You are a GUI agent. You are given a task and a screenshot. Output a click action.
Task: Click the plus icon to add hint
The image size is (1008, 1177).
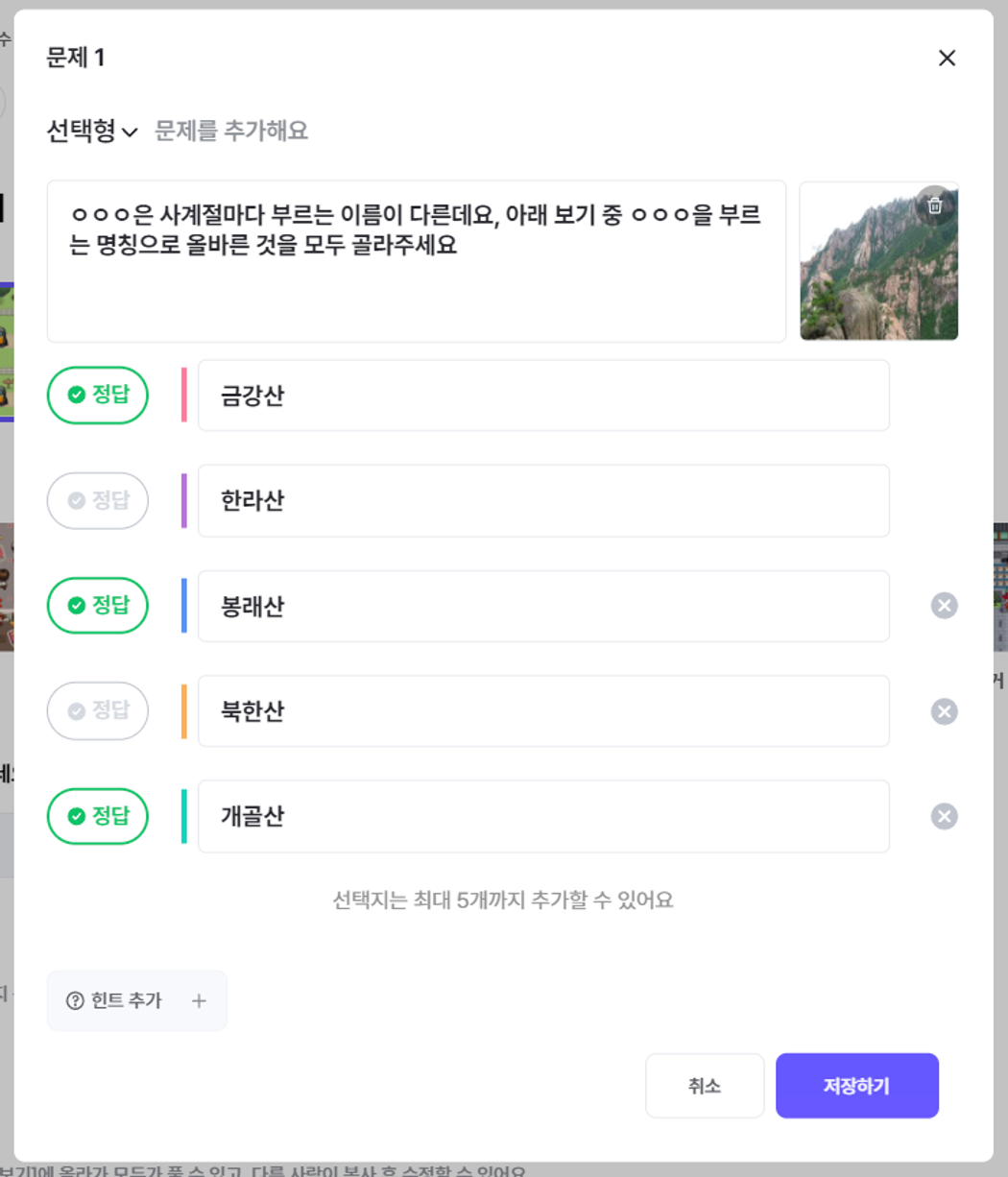click(x=199, y=1001)
